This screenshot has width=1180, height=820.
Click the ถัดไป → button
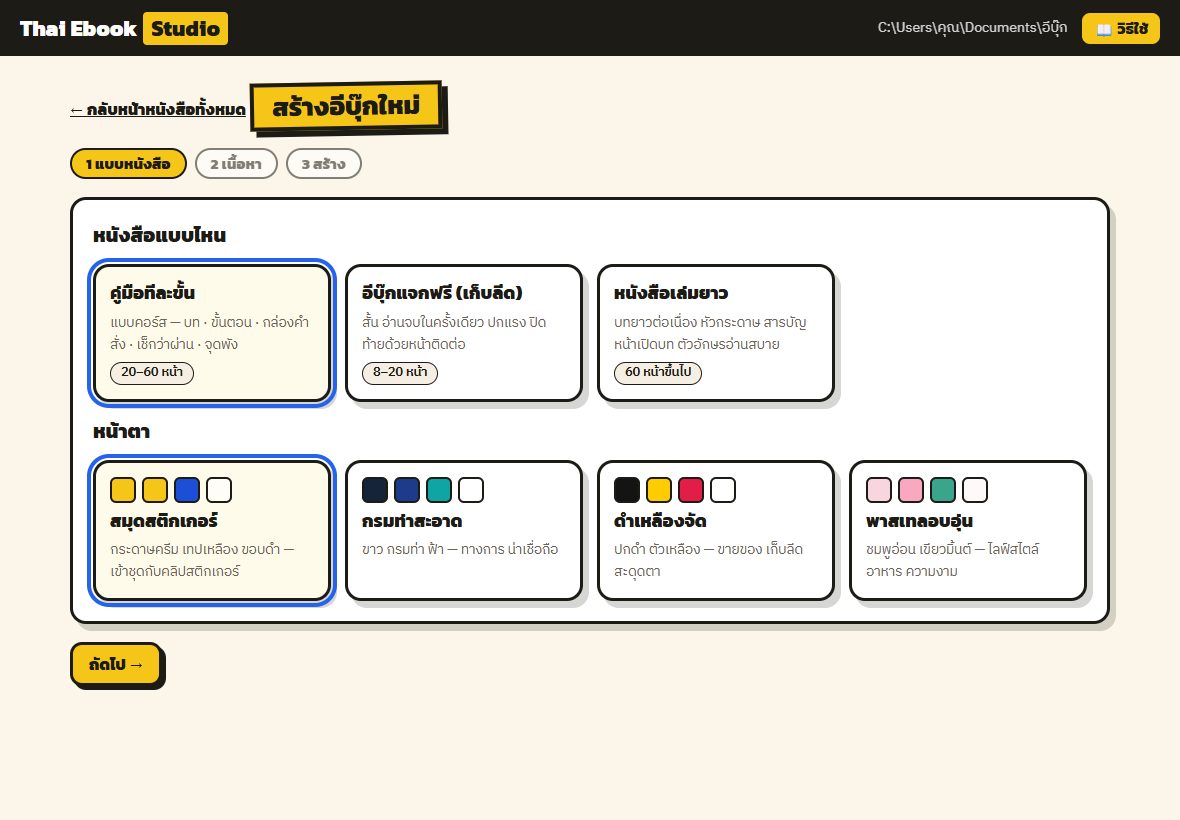coord(116,664)
